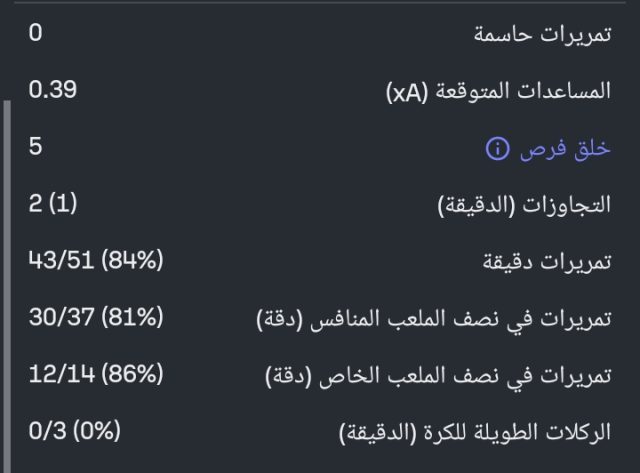
Task: Click the 0.39 expected assists value
Action: tap(53, 90)
